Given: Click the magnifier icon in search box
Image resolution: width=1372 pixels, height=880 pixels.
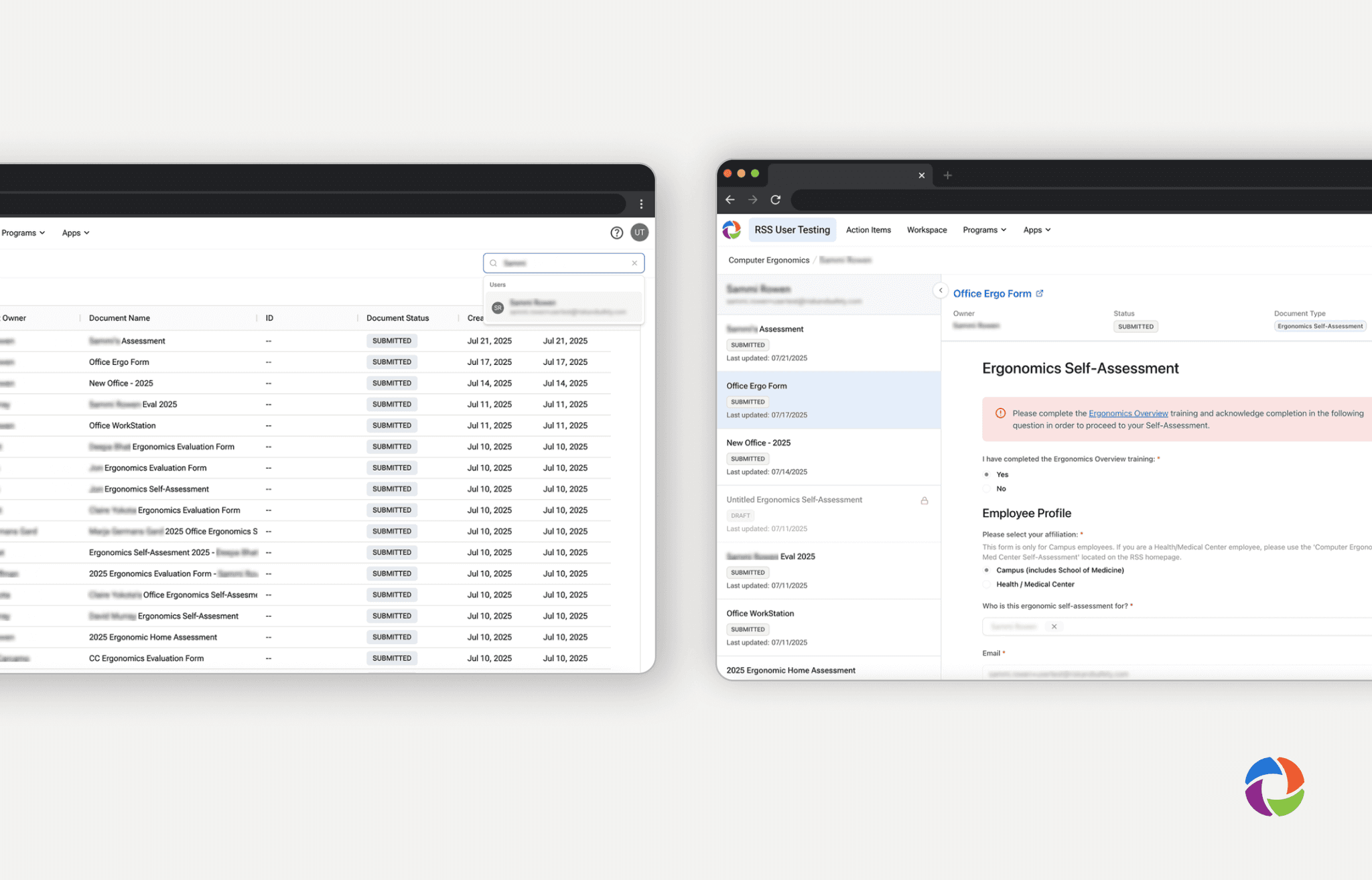Looking at the screenshot, I should tap(494, 263).
